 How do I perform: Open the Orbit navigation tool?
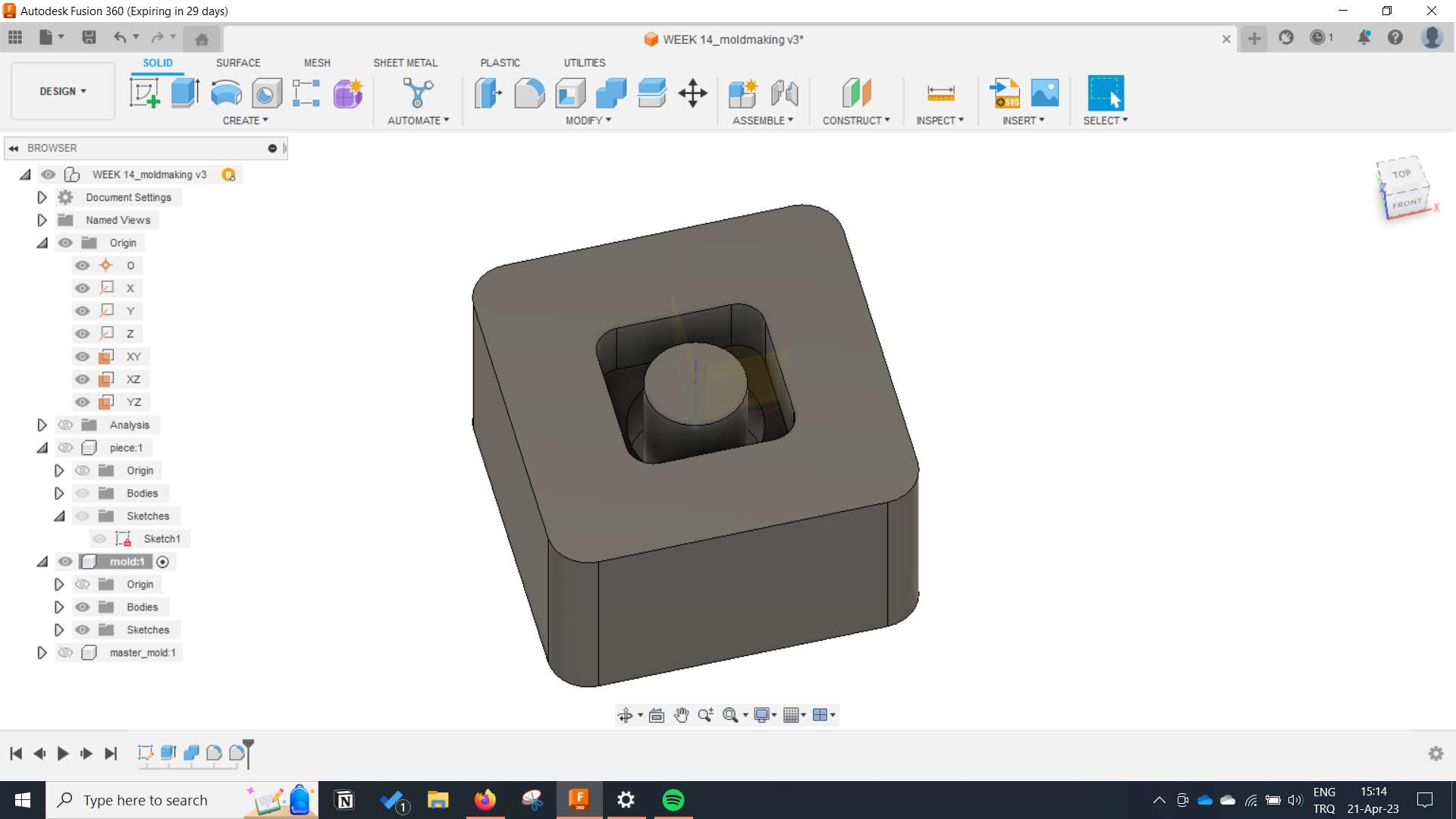click(x=625, y=715)
